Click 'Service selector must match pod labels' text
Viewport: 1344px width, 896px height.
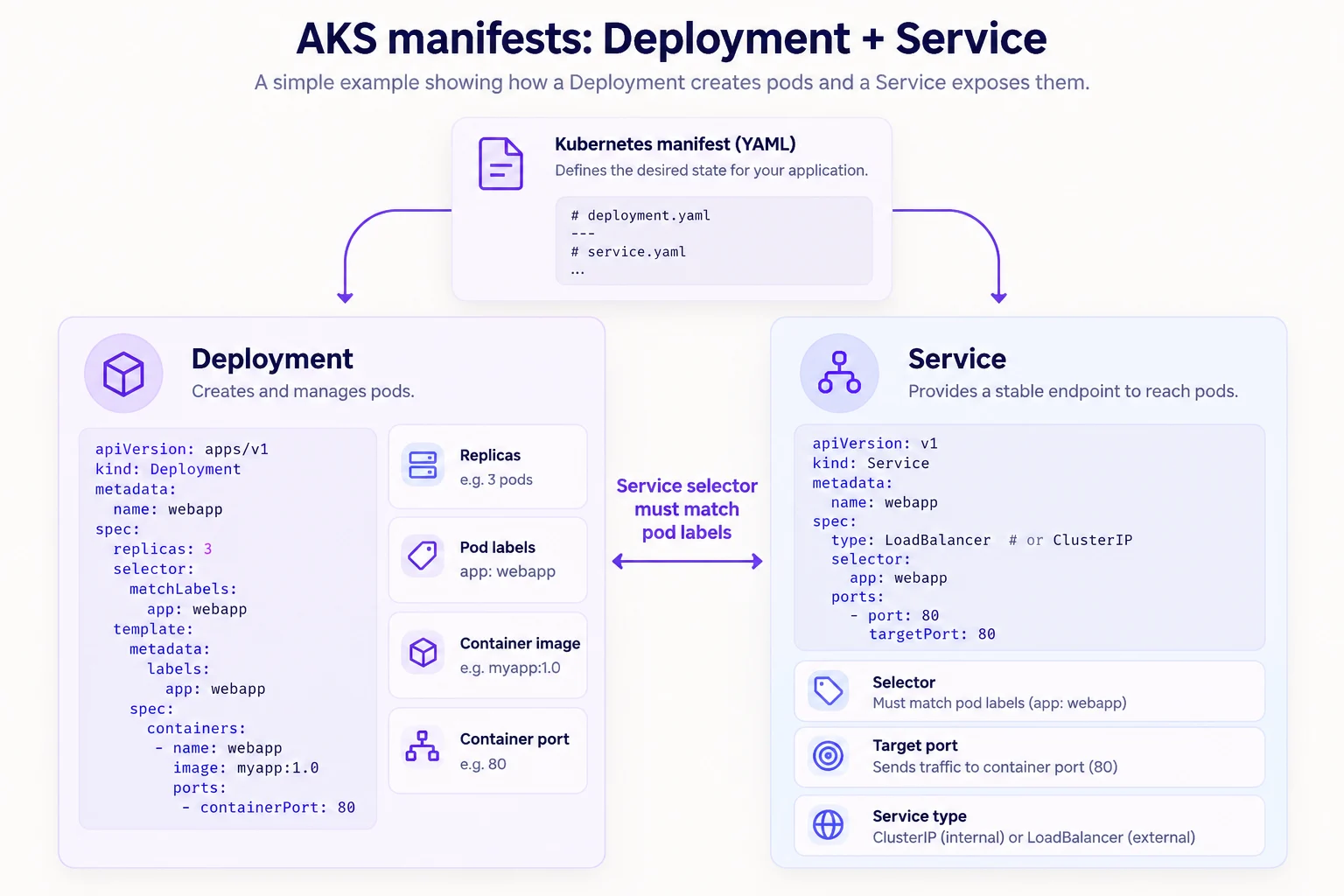(687, 509)
